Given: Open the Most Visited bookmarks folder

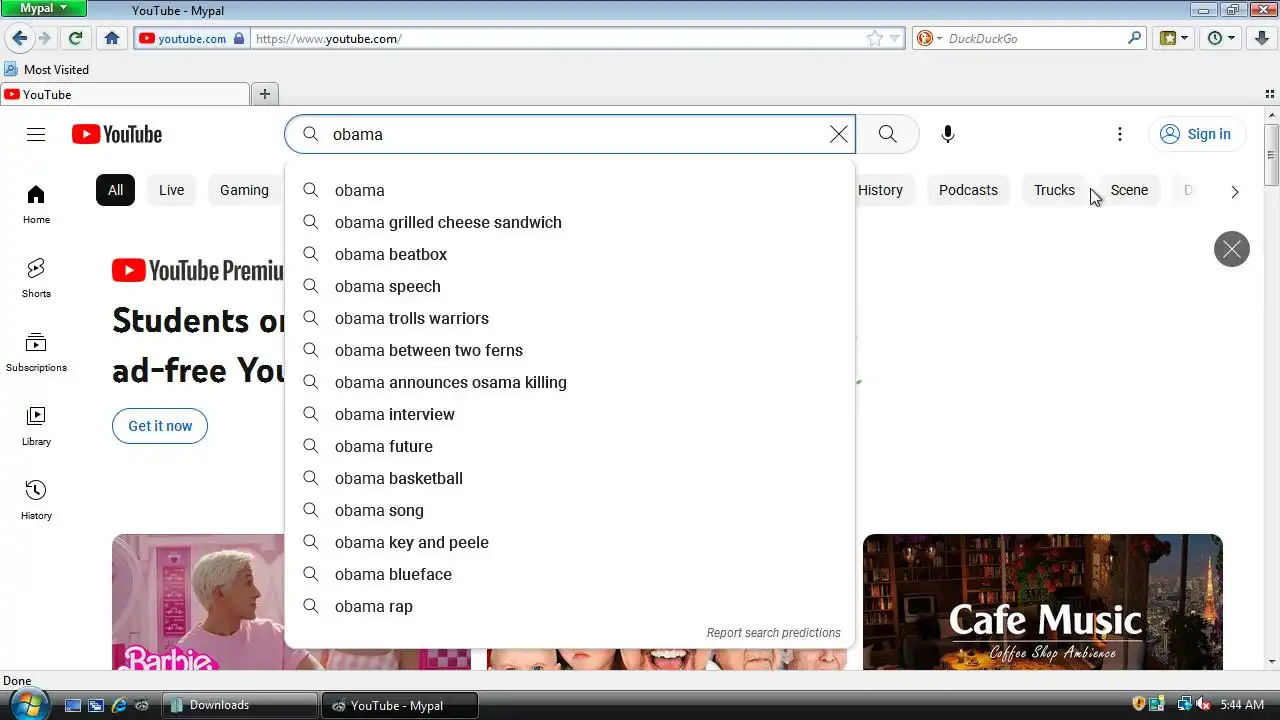Looking at the screenshot, I should pyautogui.click(x=47, y=69).
